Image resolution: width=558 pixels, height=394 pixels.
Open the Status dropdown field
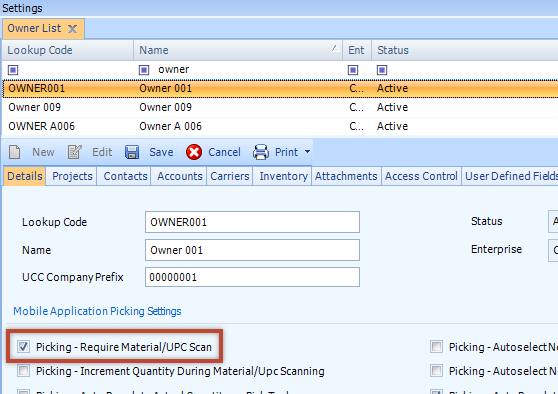pos(553,221)
